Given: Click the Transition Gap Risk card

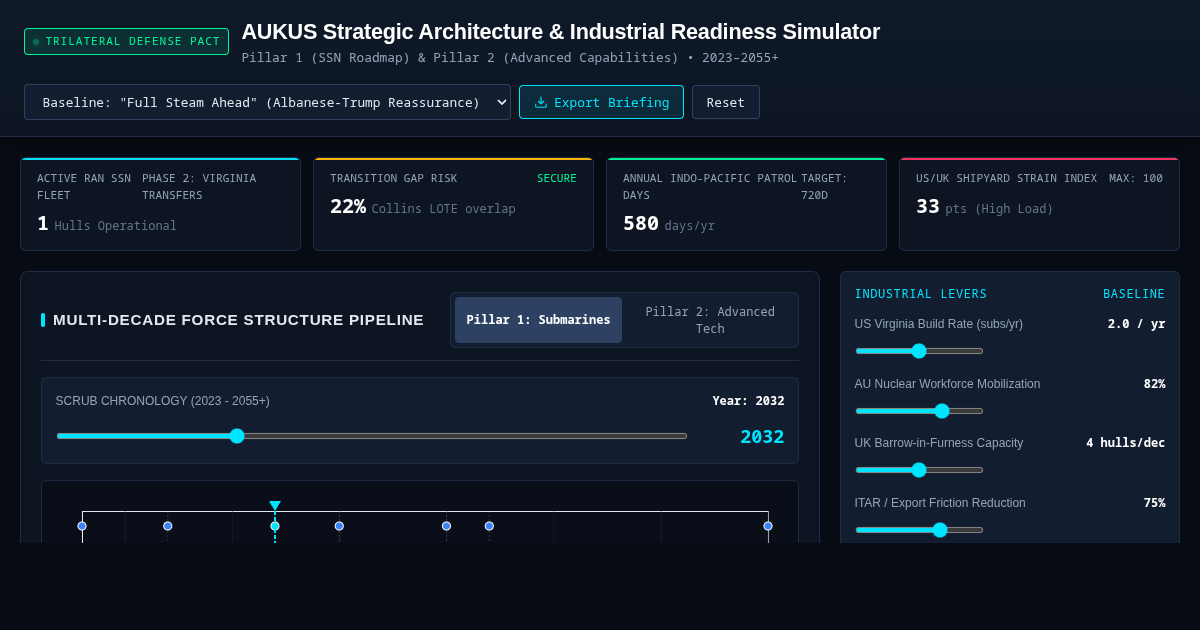Looking at the screenshot, I should [x=453, y=204].
